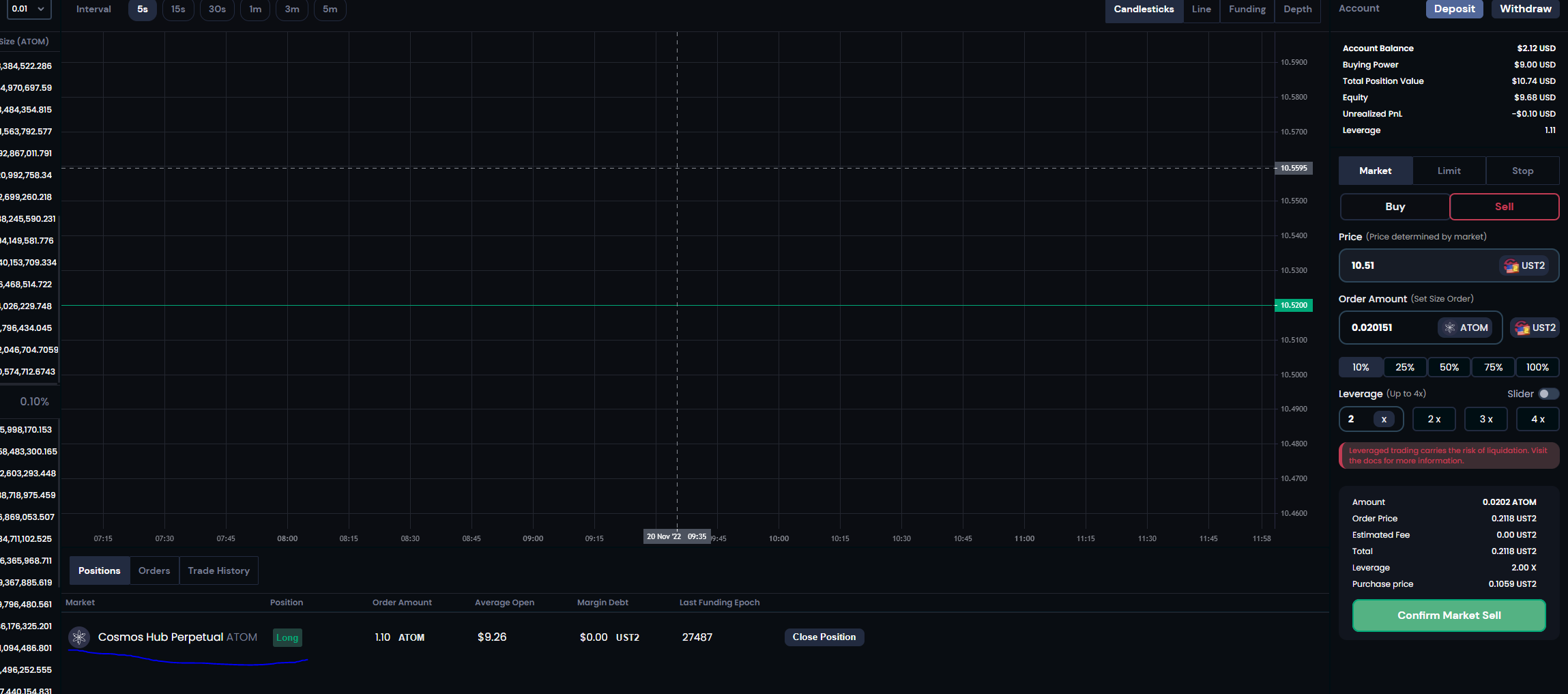Open the 0.01 grouping dropdown
Screen dimensions: 1568x694
[x=29, y=9]
